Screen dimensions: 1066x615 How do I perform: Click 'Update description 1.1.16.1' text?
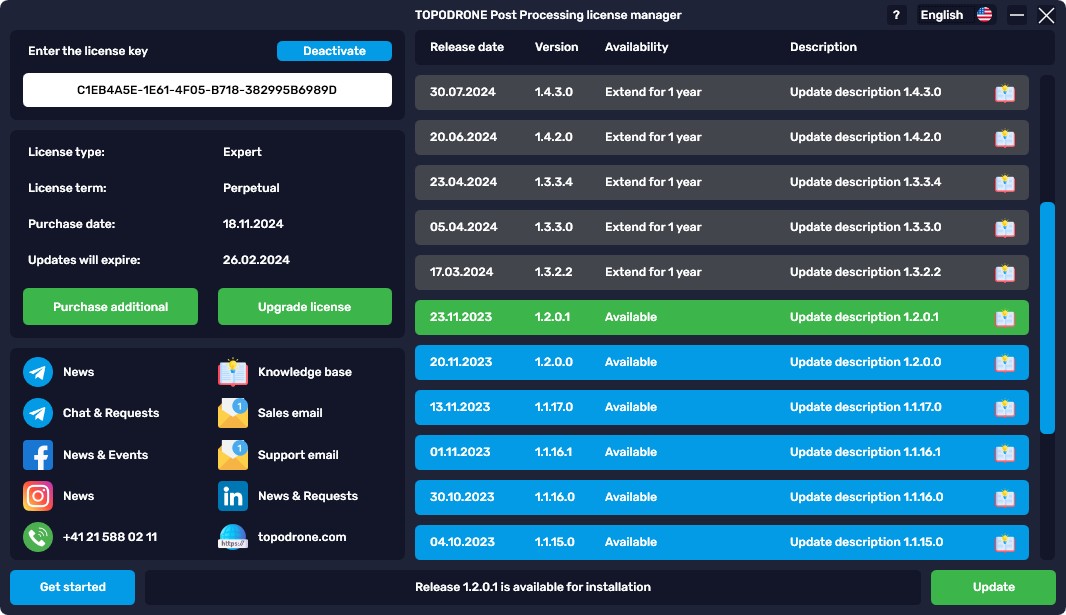pyautogui.click(x=865, y=452)
